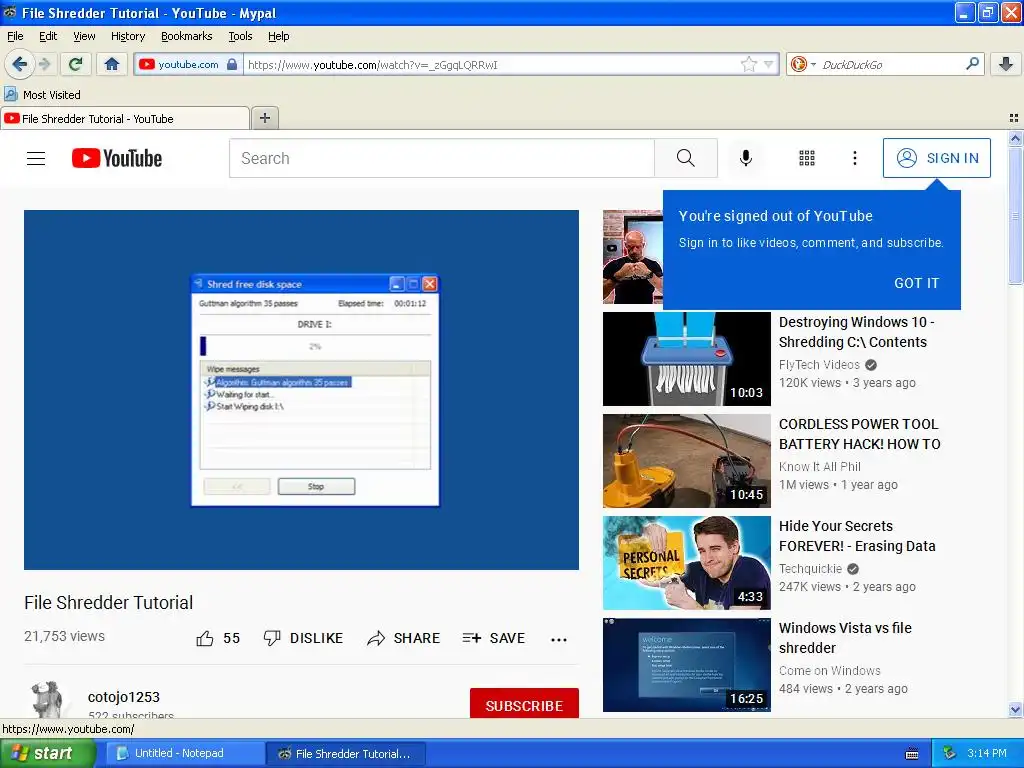1024x768 pixels.
Task: Open the Edit menu
Action: coord(48,36)
